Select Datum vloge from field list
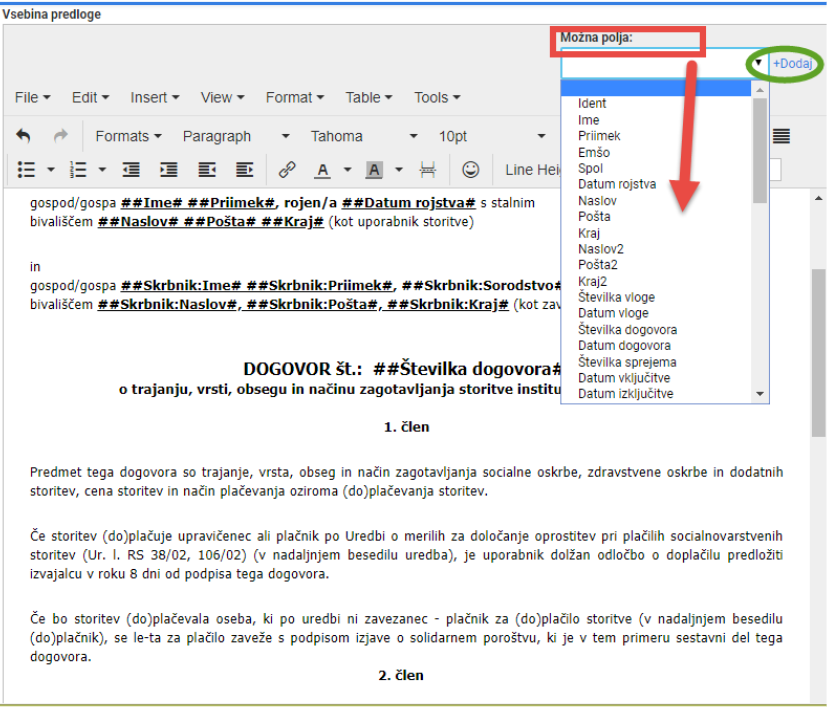 point(656,313)
